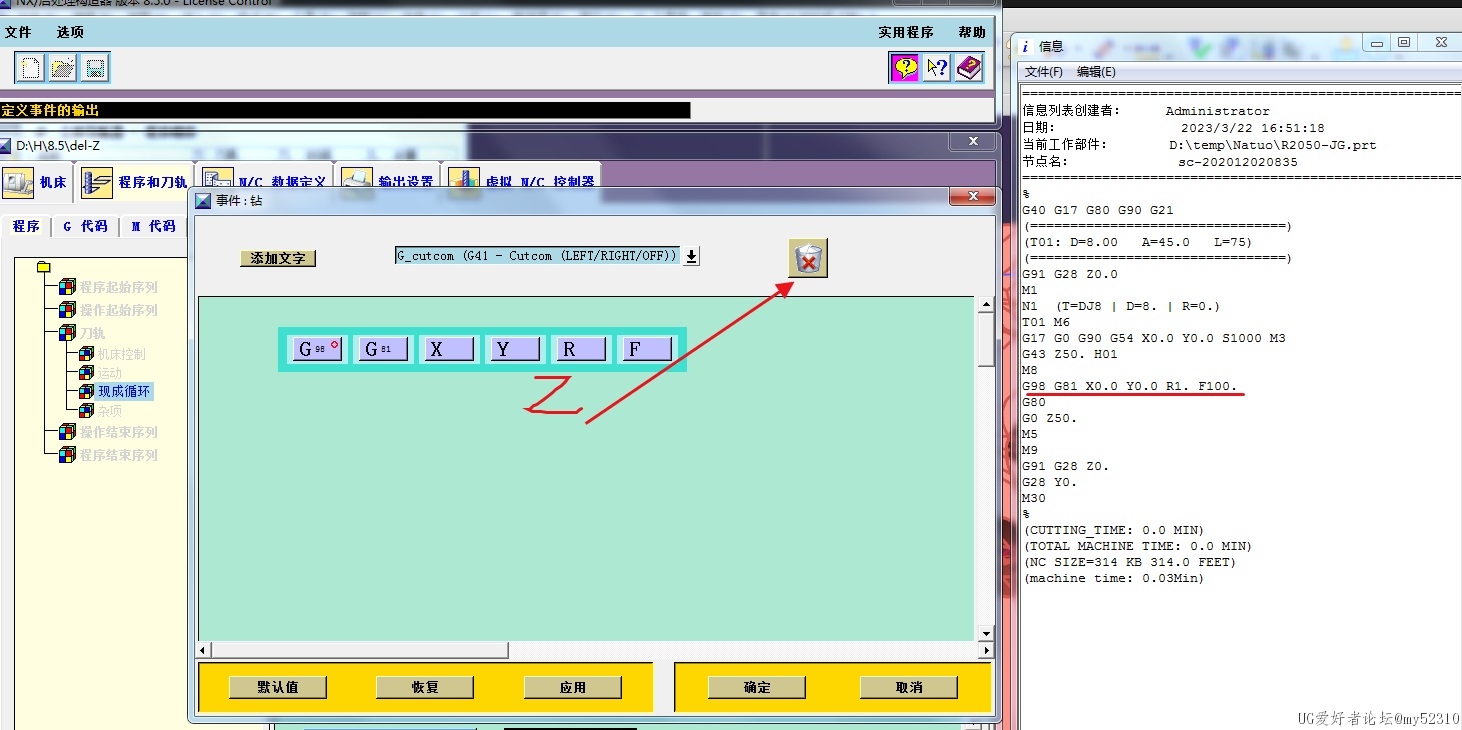Select the 程序结束序列 tree node

[x=119, y=455]
